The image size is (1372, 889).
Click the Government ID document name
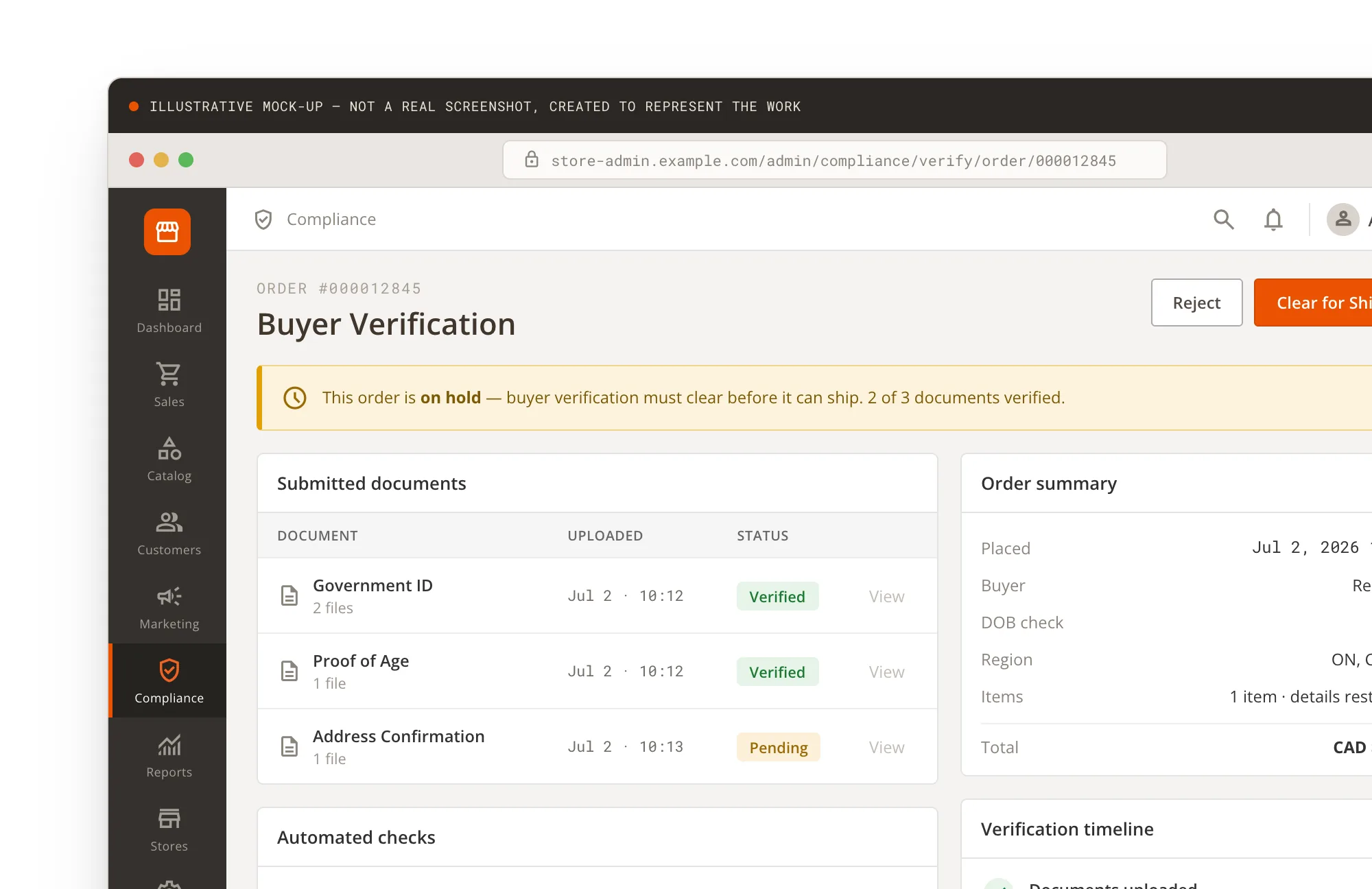point(372,585)
